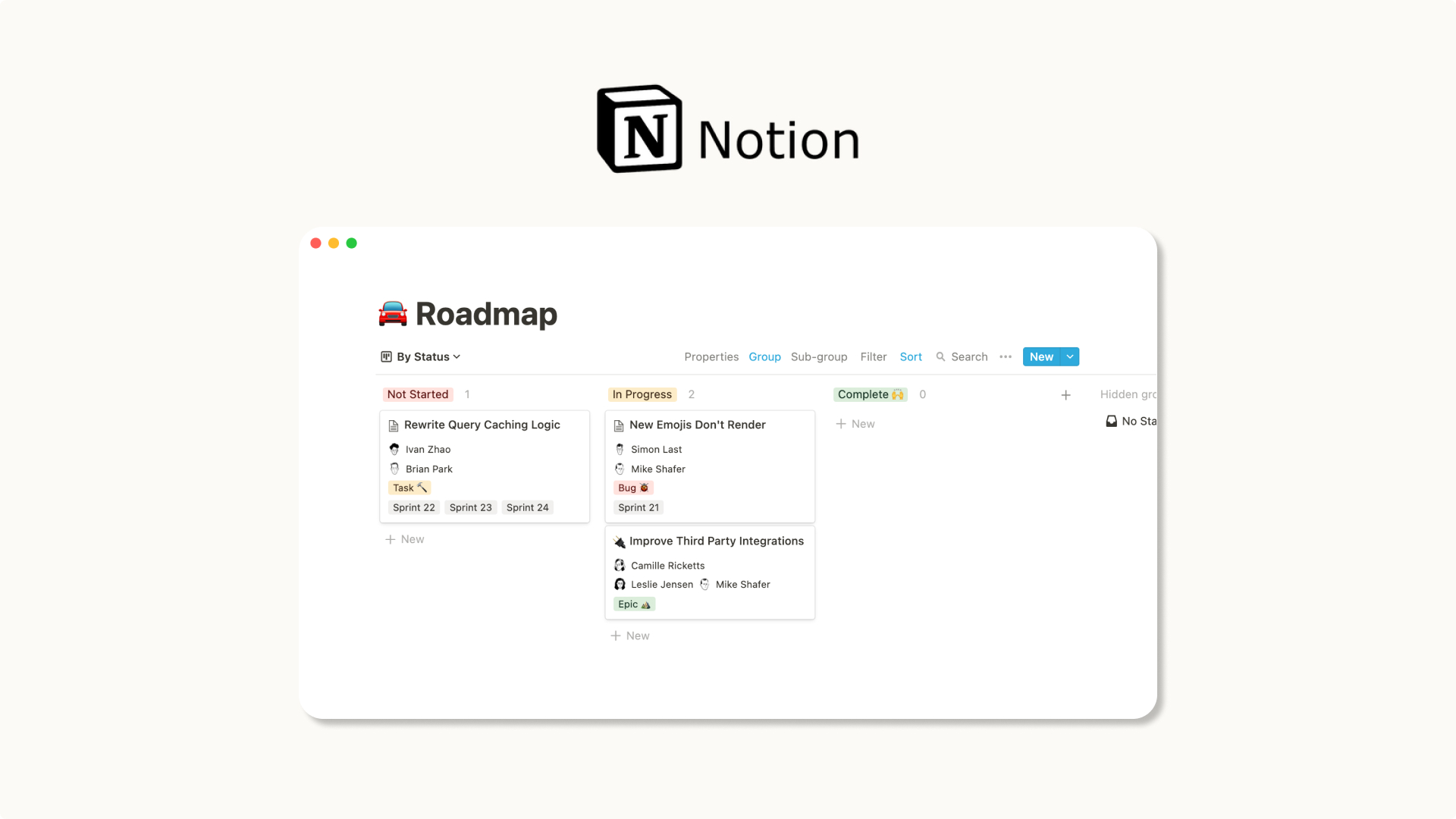Click the No Status inbox icon
Screen dimensions: 1456x819
1111,421
